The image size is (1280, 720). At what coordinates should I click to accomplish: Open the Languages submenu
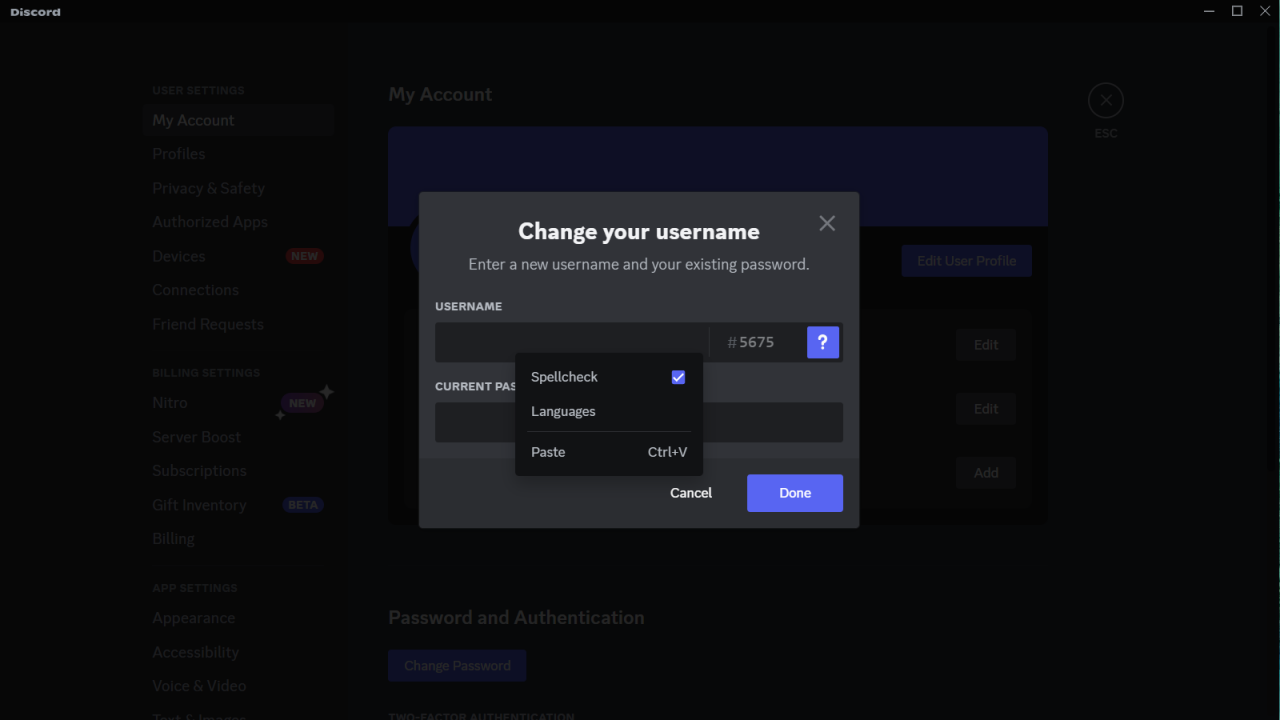(563, 411)
